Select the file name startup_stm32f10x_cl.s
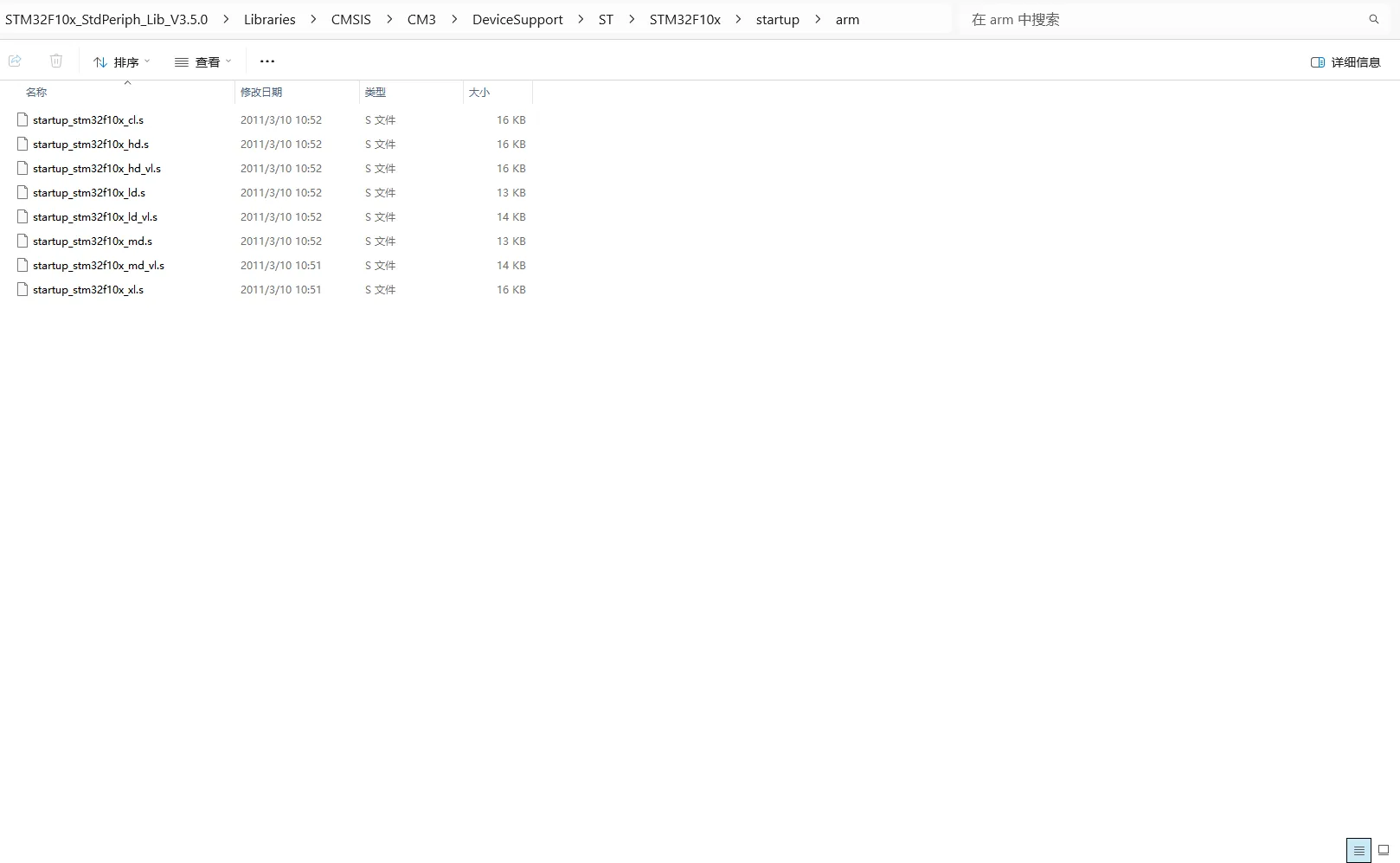 88,119
